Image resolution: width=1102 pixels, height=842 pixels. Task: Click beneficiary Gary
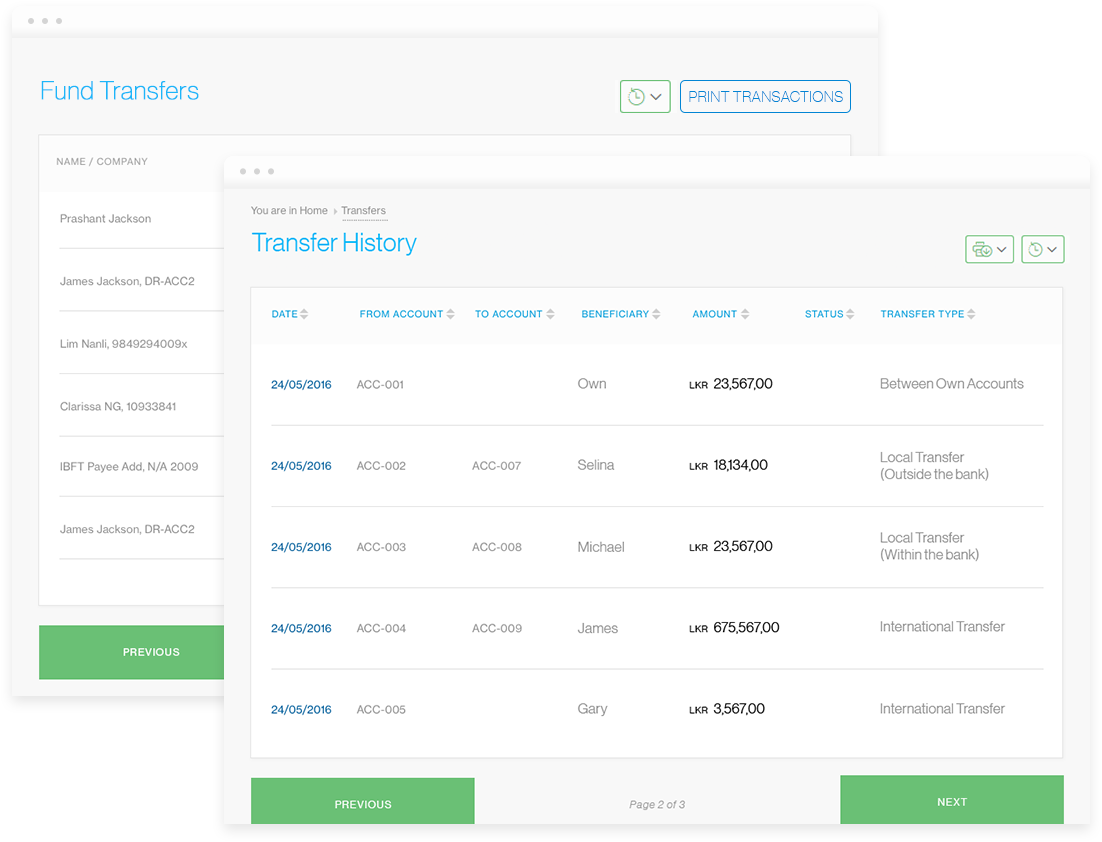click(592, 709)
